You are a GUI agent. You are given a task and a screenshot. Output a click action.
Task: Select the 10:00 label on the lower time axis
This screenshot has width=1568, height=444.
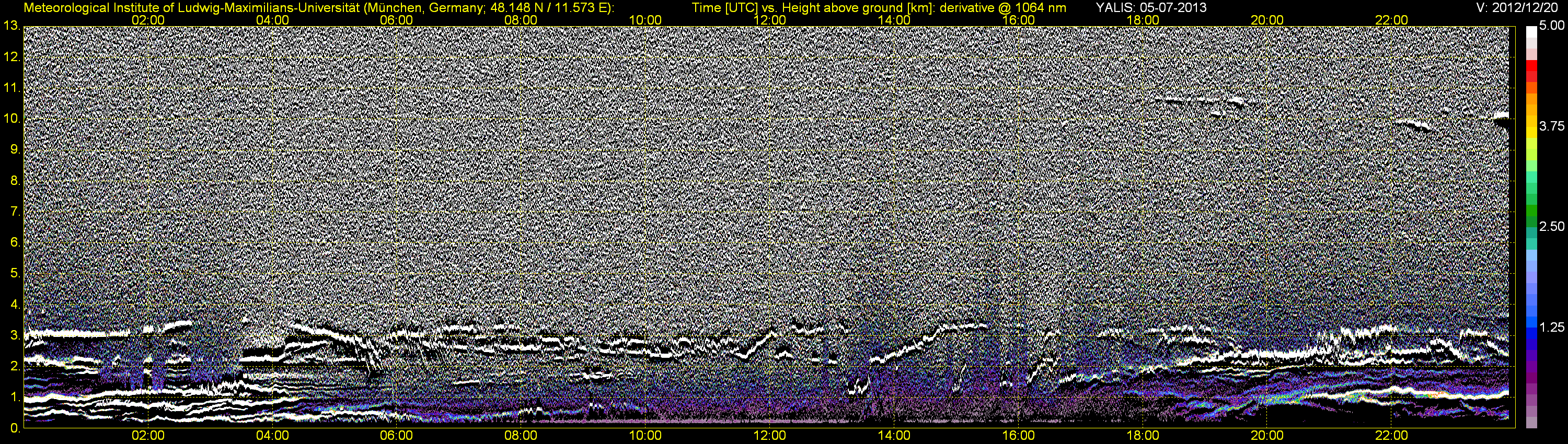pos(645,436)
